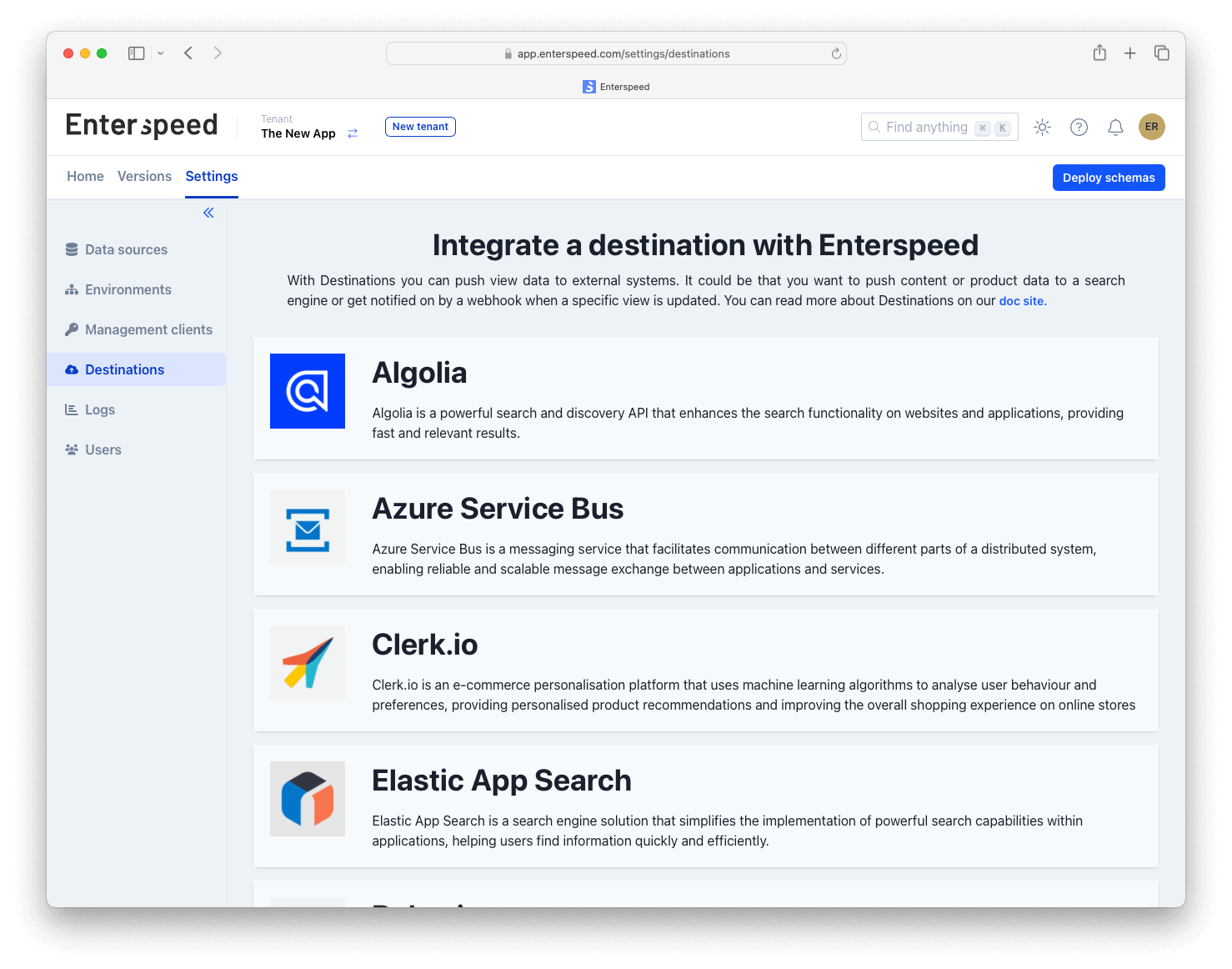Open the Azure Service Bus heading
The image size is (1232, 969).
(498, 509)
